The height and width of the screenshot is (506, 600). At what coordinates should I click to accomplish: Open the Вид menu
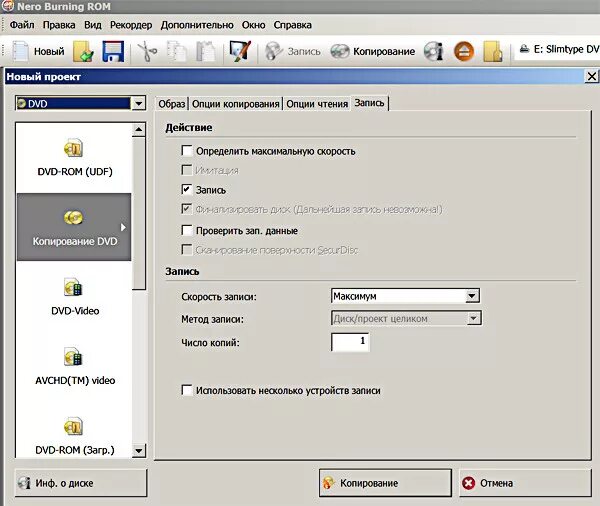[93, 25]
